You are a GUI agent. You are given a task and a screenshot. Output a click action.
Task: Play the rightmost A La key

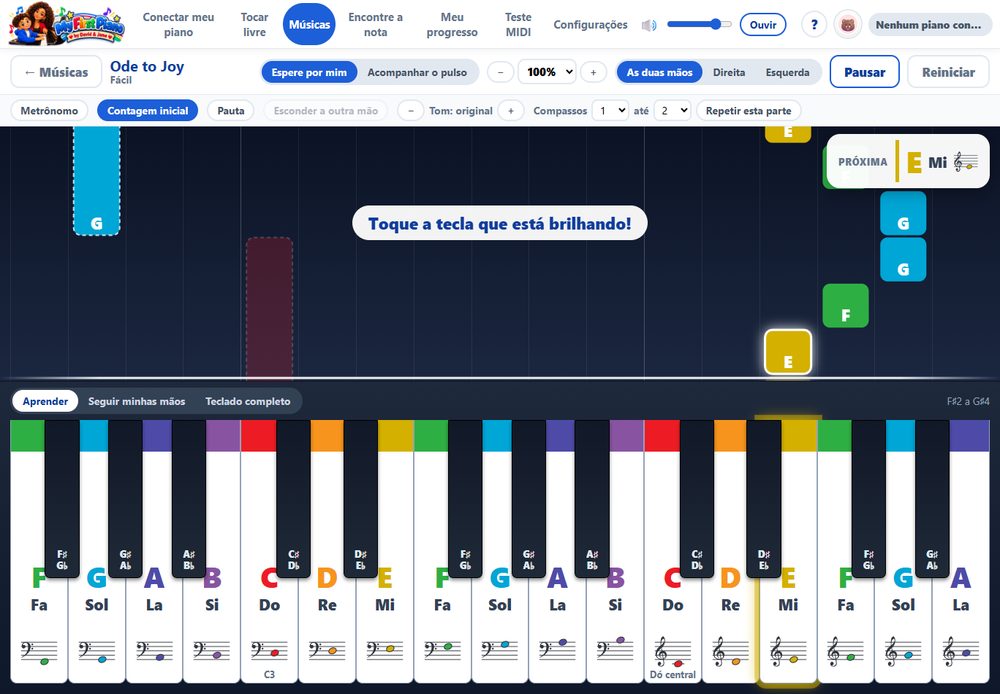[960, 625]
